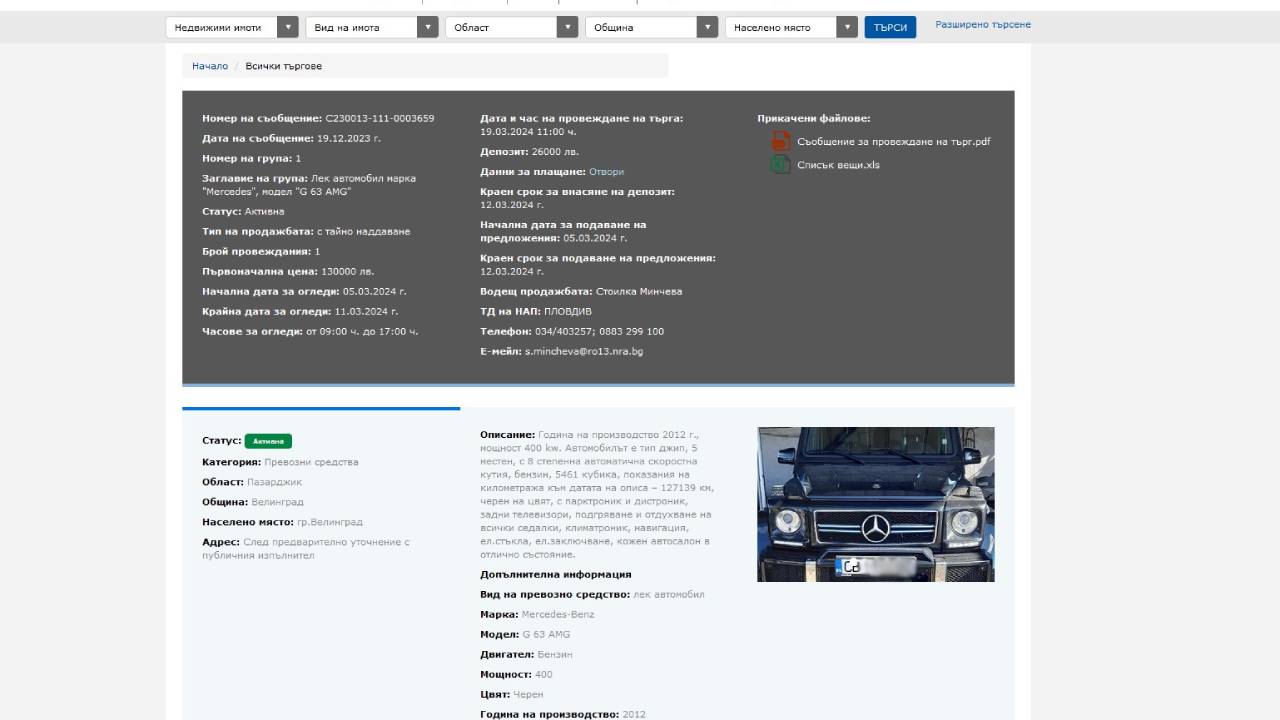Open the Недвижими имоти category dropdown
The width and height of the screenshot is (1280, 720).
point(225,27)
